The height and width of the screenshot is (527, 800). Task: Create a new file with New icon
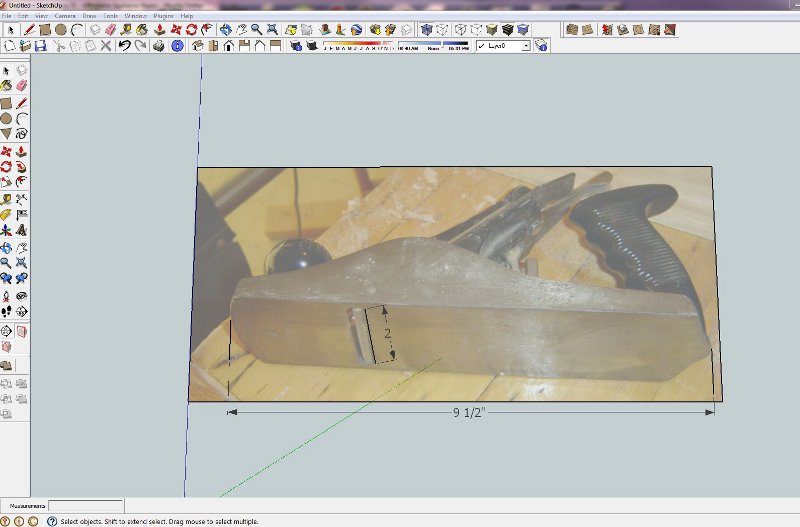10,46
